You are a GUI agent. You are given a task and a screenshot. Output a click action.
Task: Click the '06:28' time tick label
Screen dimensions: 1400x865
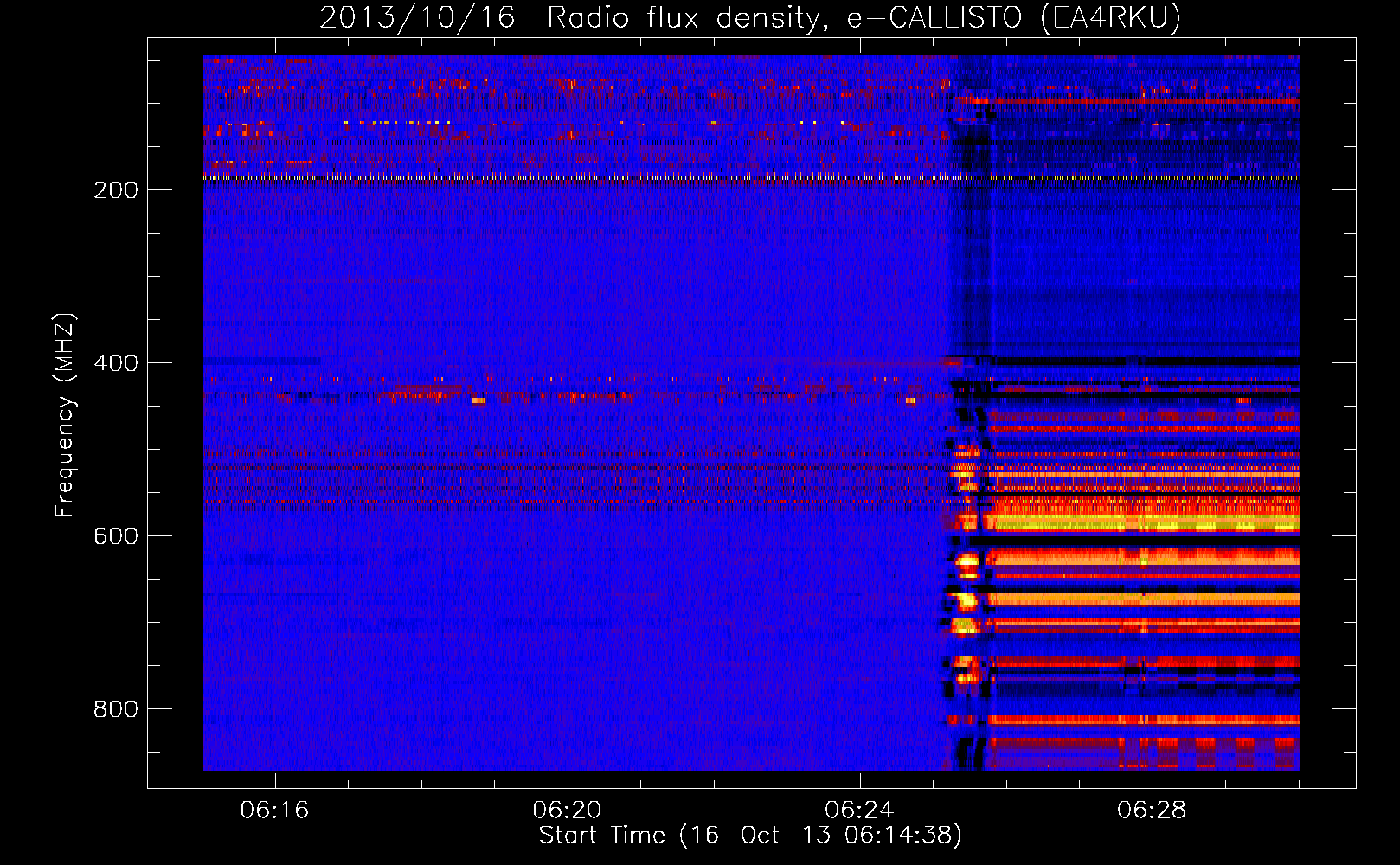click(1153, 811)
